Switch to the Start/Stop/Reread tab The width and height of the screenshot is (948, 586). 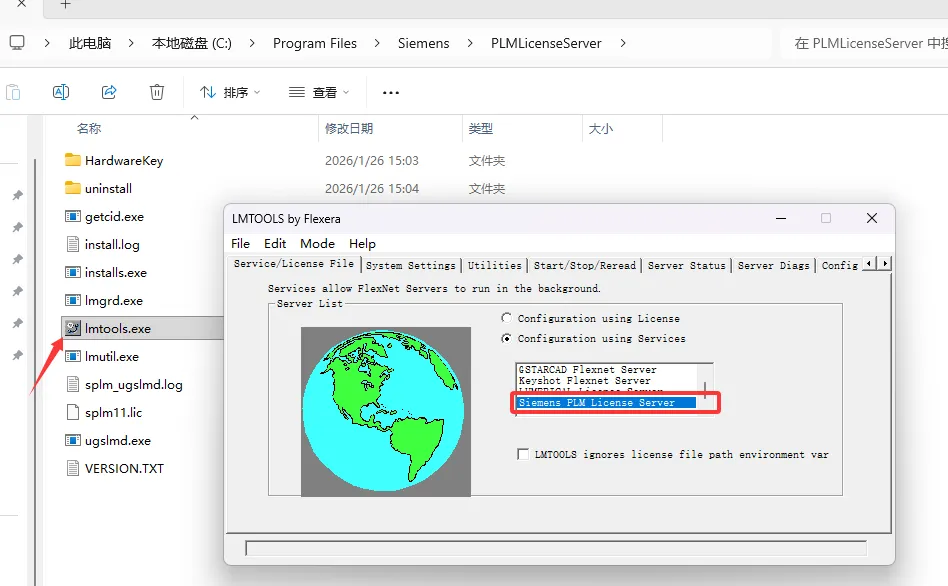coord(585,265)
